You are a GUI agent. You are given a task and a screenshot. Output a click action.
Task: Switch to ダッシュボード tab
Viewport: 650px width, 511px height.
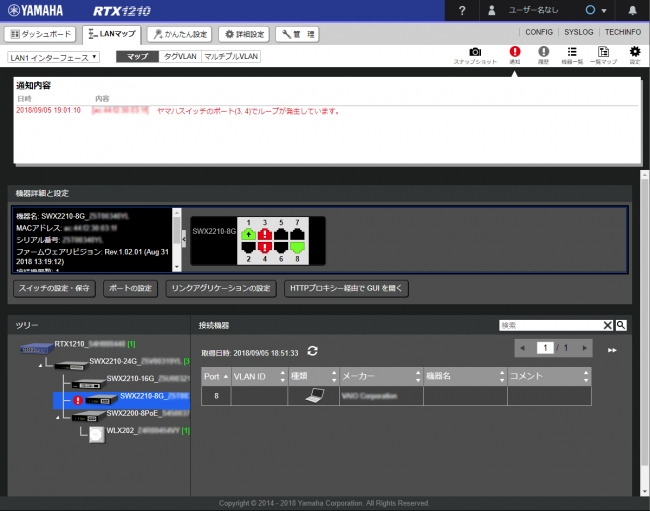tap(40, 34)
